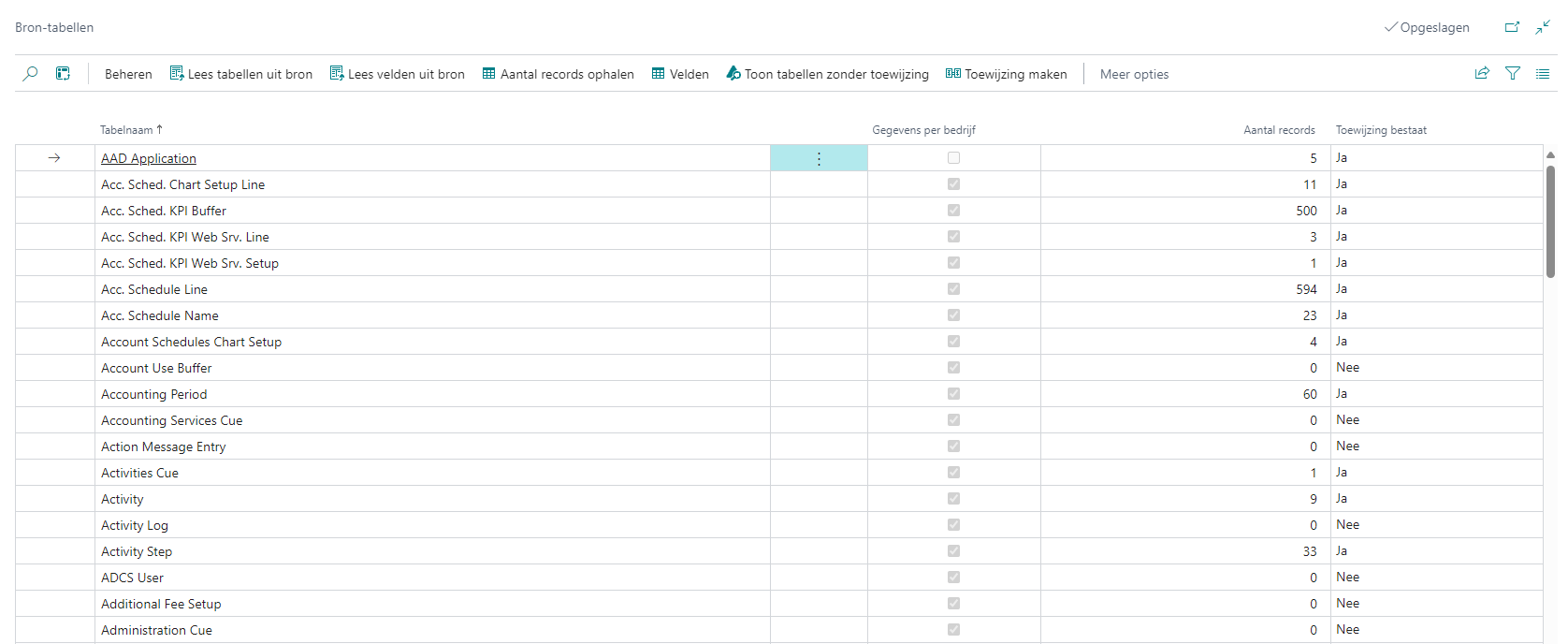Toggle checkbox in Accounting Period row
Image resolution: width=1568 pixels, height=644 pixels.
pos(953,394)
